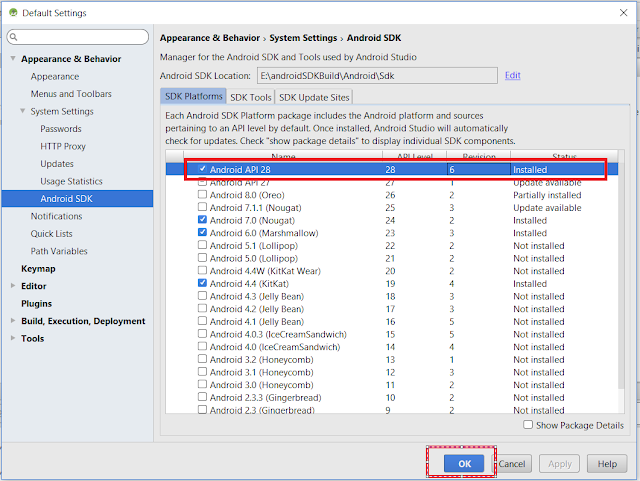Collapse the Appearance & Behavior section
Screen dimensions: 640x481
point(13,59)
